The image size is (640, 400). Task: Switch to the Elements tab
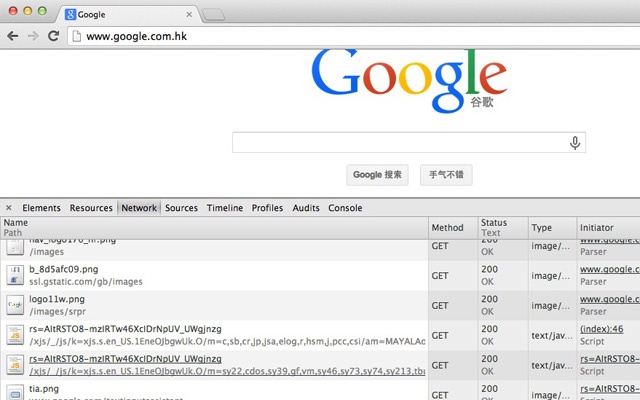coord(41,208)
